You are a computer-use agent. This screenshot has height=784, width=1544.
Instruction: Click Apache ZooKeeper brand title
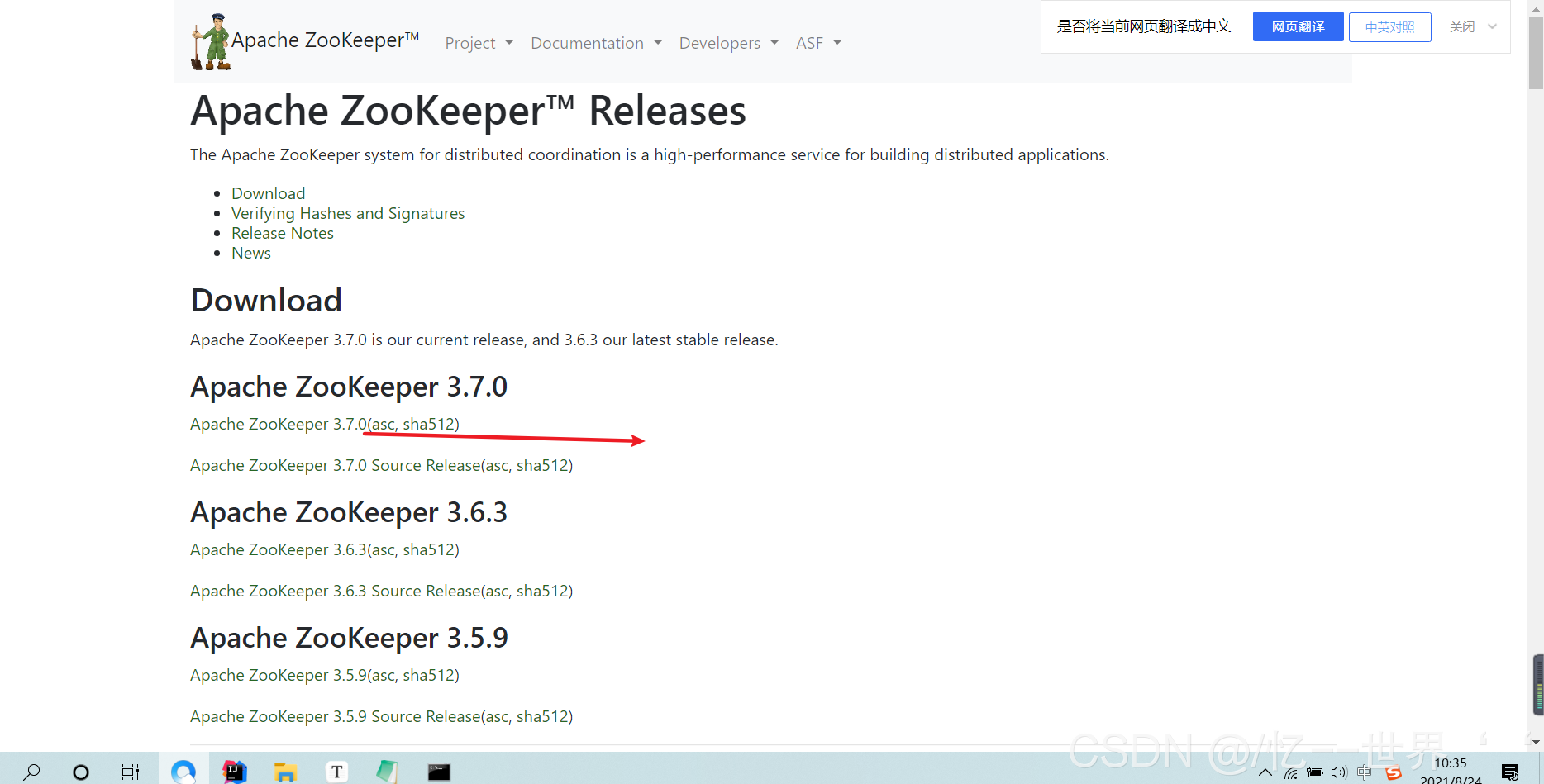[x=325, y=40]
